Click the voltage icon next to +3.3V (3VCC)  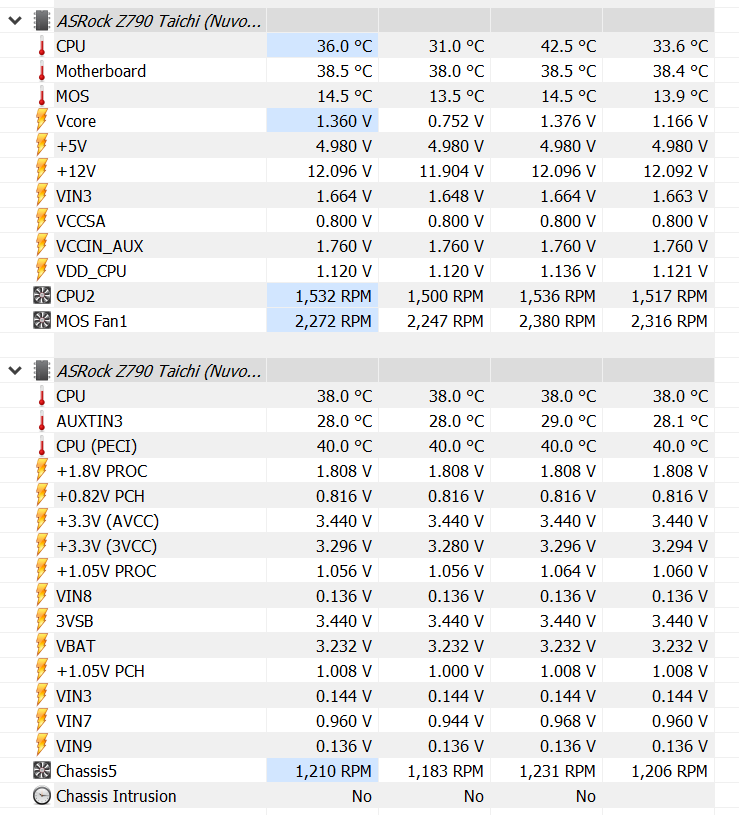pyautogui.click(x=42, y=545)
